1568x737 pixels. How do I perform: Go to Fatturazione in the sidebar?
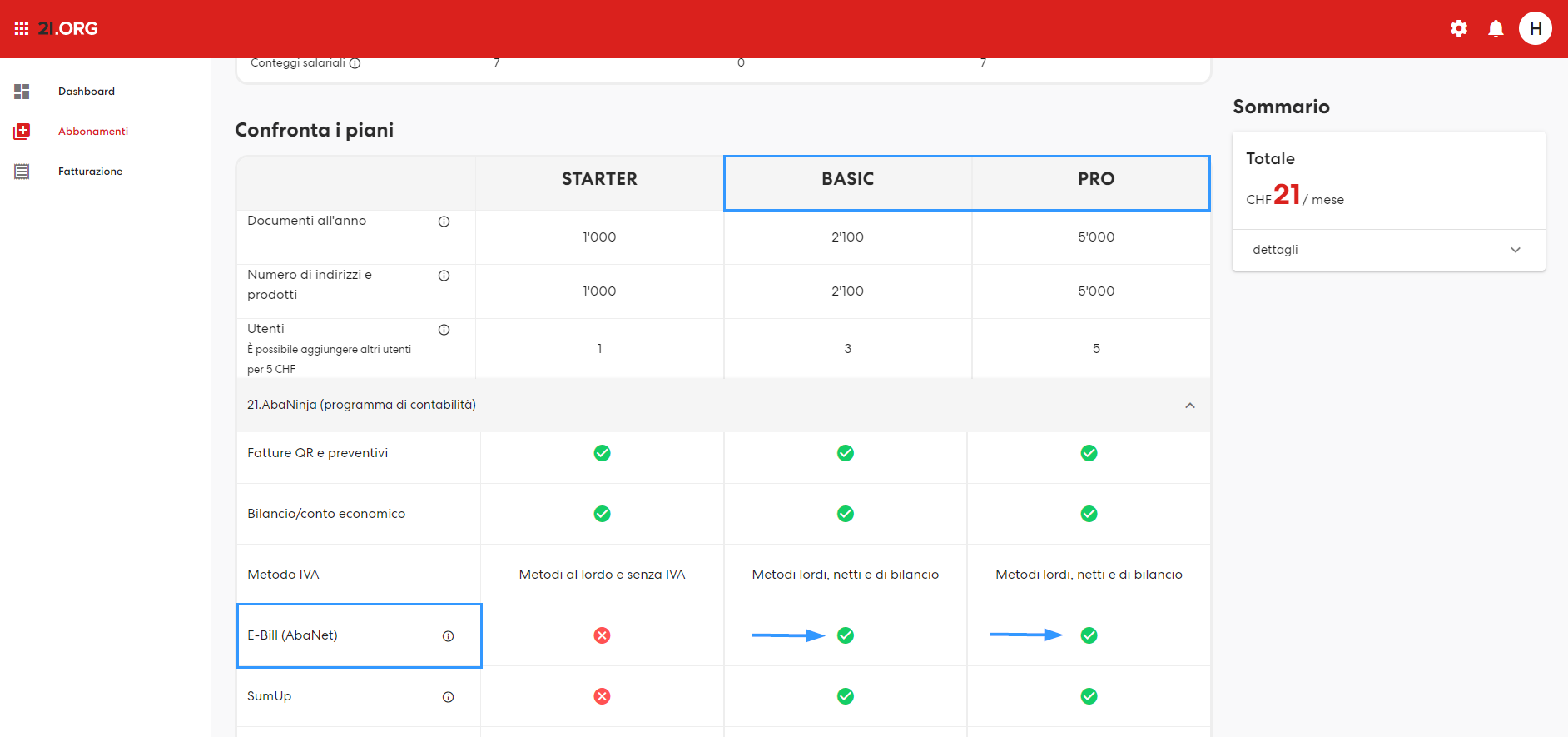(x=90, y=172)
